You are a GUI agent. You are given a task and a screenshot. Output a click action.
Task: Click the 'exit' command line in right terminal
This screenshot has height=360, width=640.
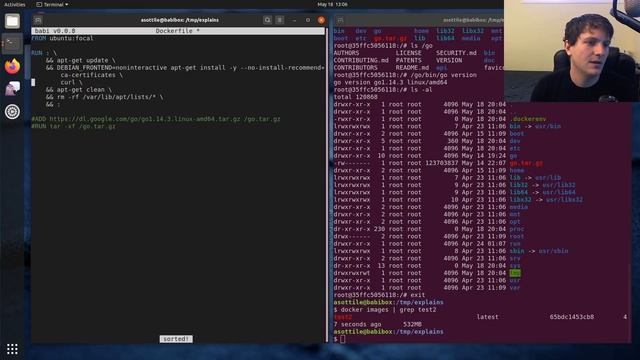coord(379,295)
